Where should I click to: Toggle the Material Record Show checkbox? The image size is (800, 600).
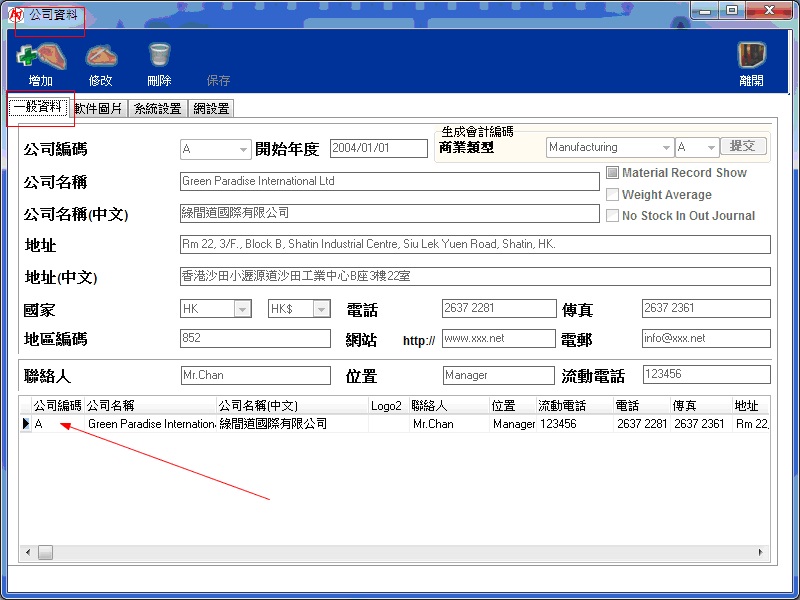tap(612, 172)
